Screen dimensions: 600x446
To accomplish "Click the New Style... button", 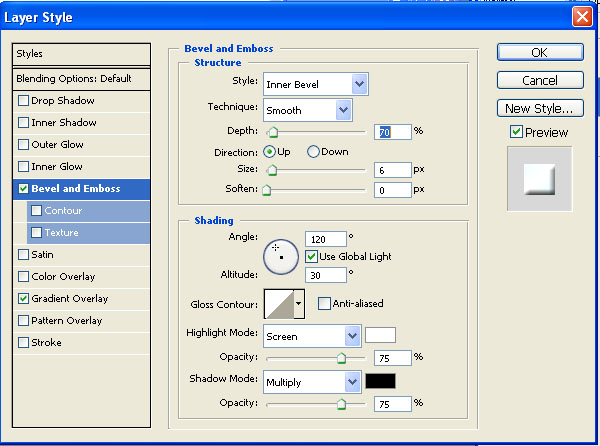I will [539, 108].
